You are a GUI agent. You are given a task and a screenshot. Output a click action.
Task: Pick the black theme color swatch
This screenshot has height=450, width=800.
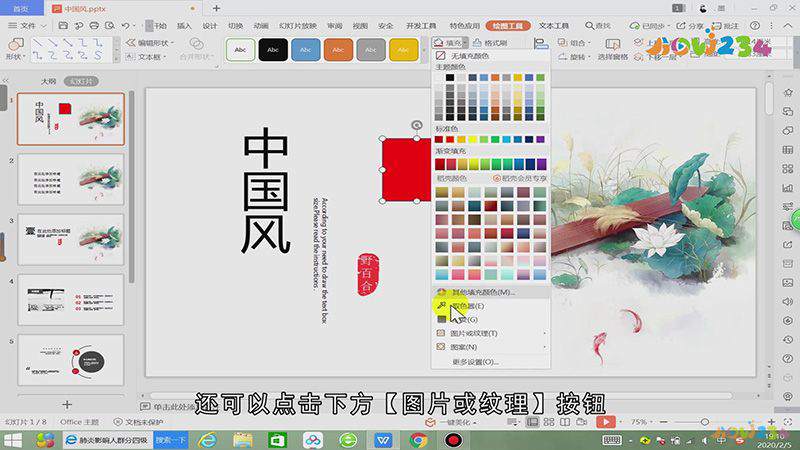click(x=449, y=78)
